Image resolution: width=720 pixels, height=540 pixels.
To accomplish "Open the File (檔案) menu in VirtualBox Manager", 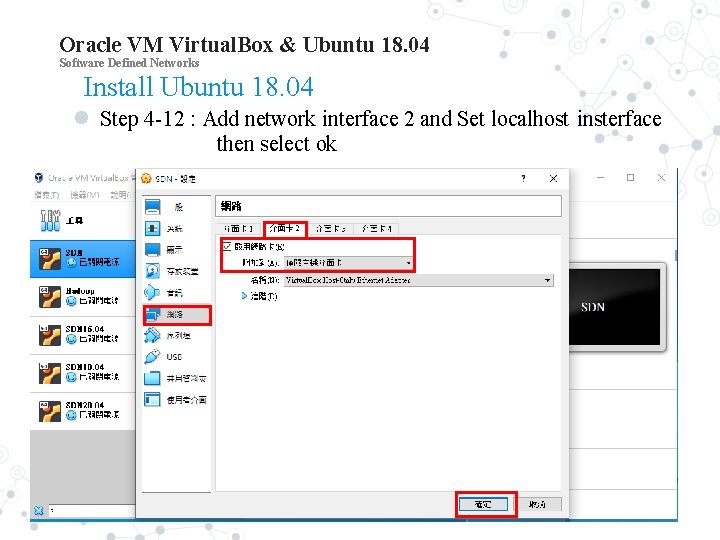I will tap(46, 195).
